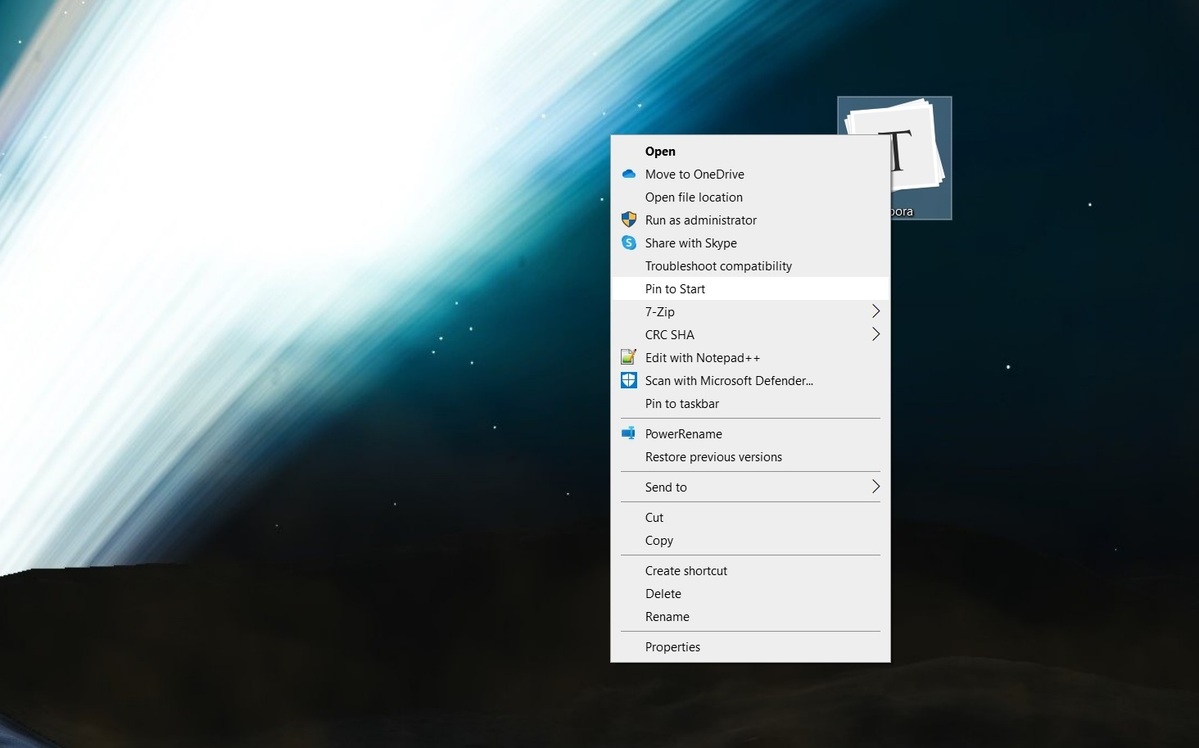The image size is (1199, 748).
Task: Open Properties for the shortcut
Action: [x=672, y=647]
